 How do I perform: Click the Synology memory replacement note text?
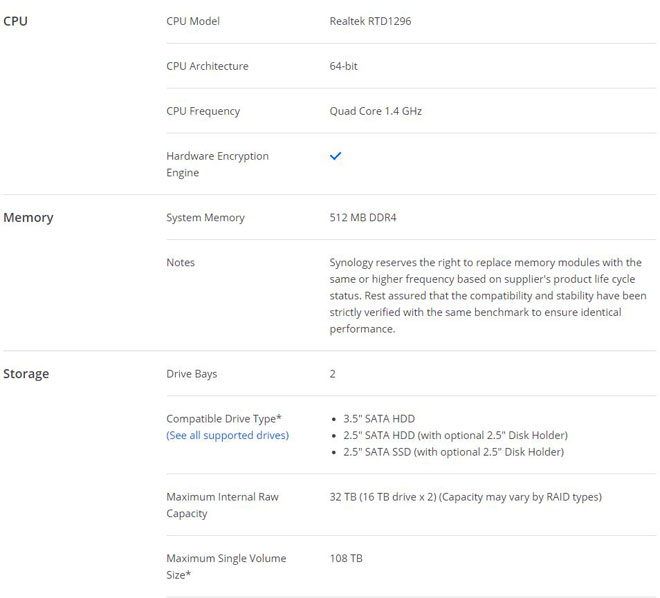click(488, 295)
